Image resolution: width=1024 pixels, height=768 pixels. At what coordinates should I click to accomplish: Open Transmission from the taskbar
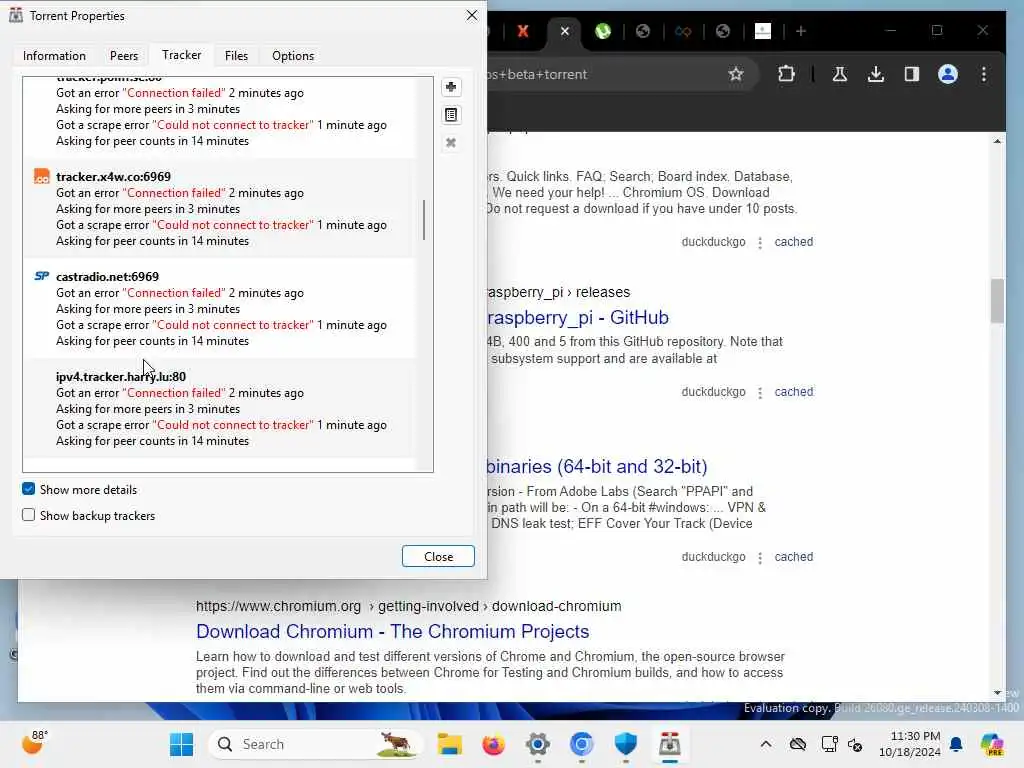pyautogui.click(x=669, y=744)
